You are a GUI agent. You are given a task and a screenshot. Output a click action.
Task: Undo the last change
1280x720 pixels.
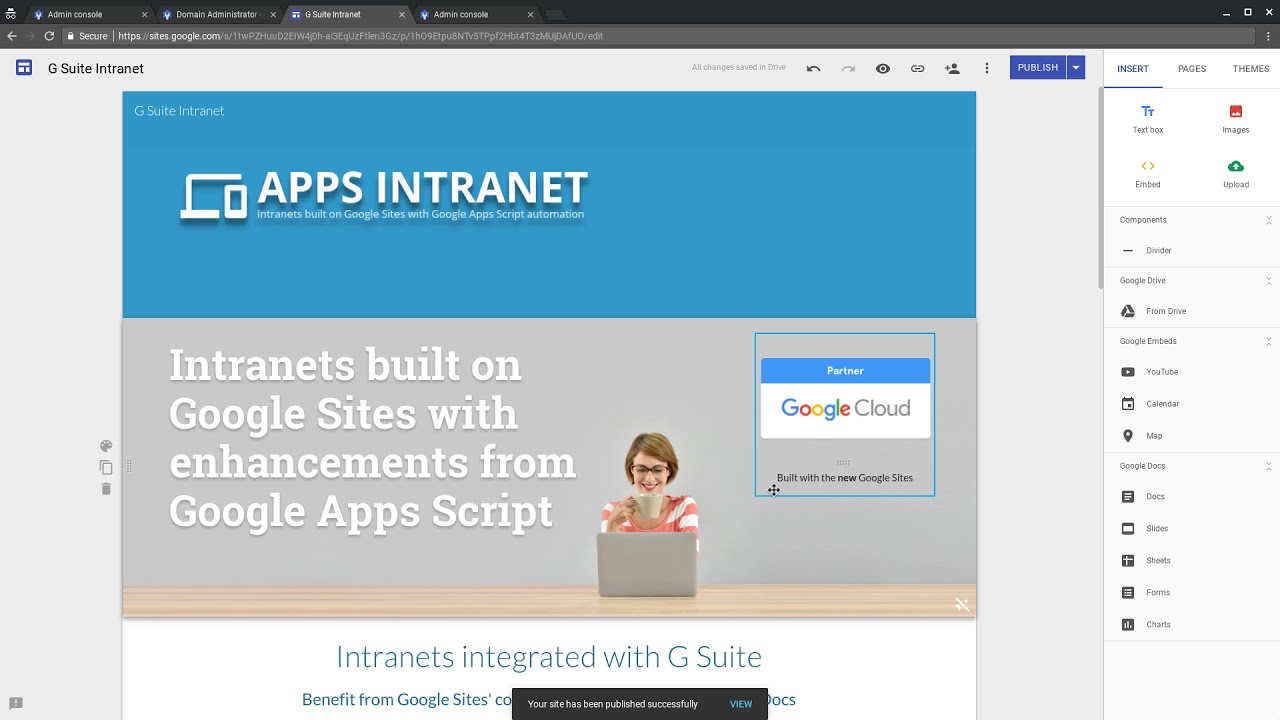pyautogui.click(x=813, y=68)
